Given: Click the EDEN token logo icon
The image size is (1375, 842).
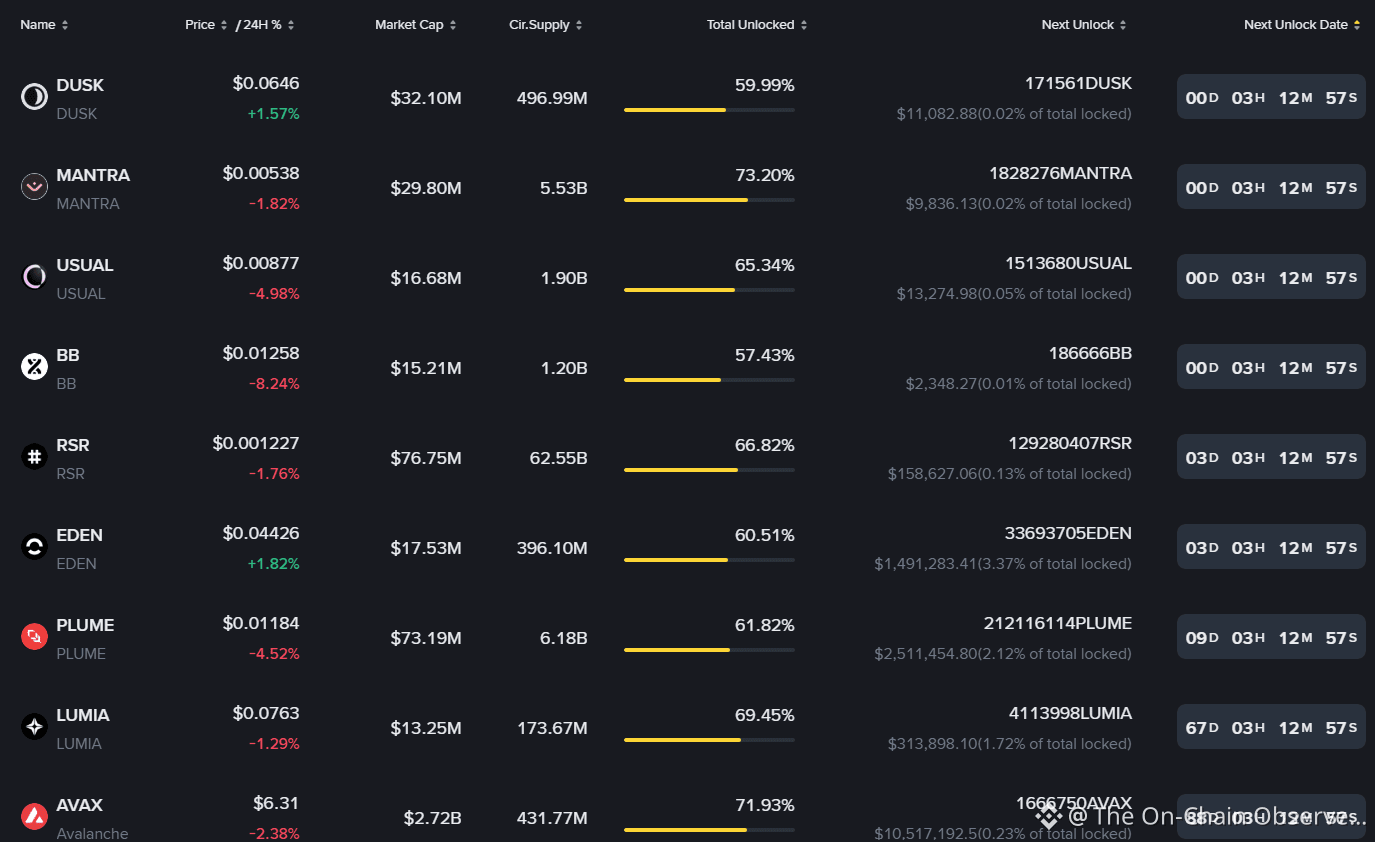Looking at the screenshot, I should 34,547.
